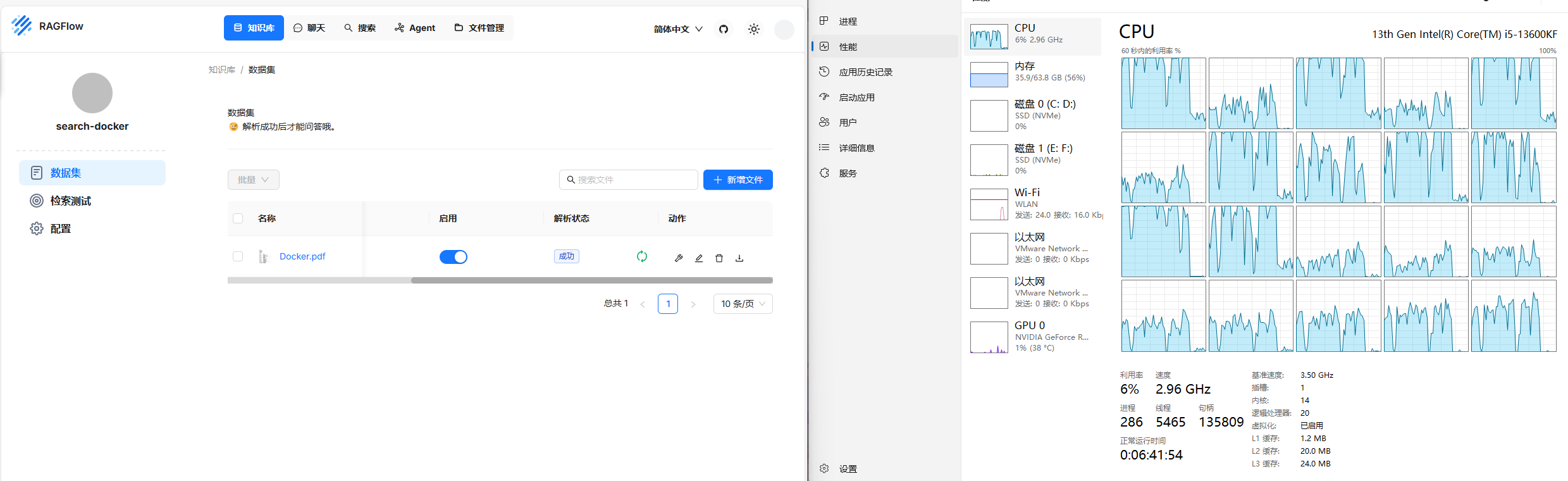Image resolution: width=1568 pixels, height=481 pixels.
Task: Click the delete trash icon for Docker.pdf
Action: pos(719,258)
